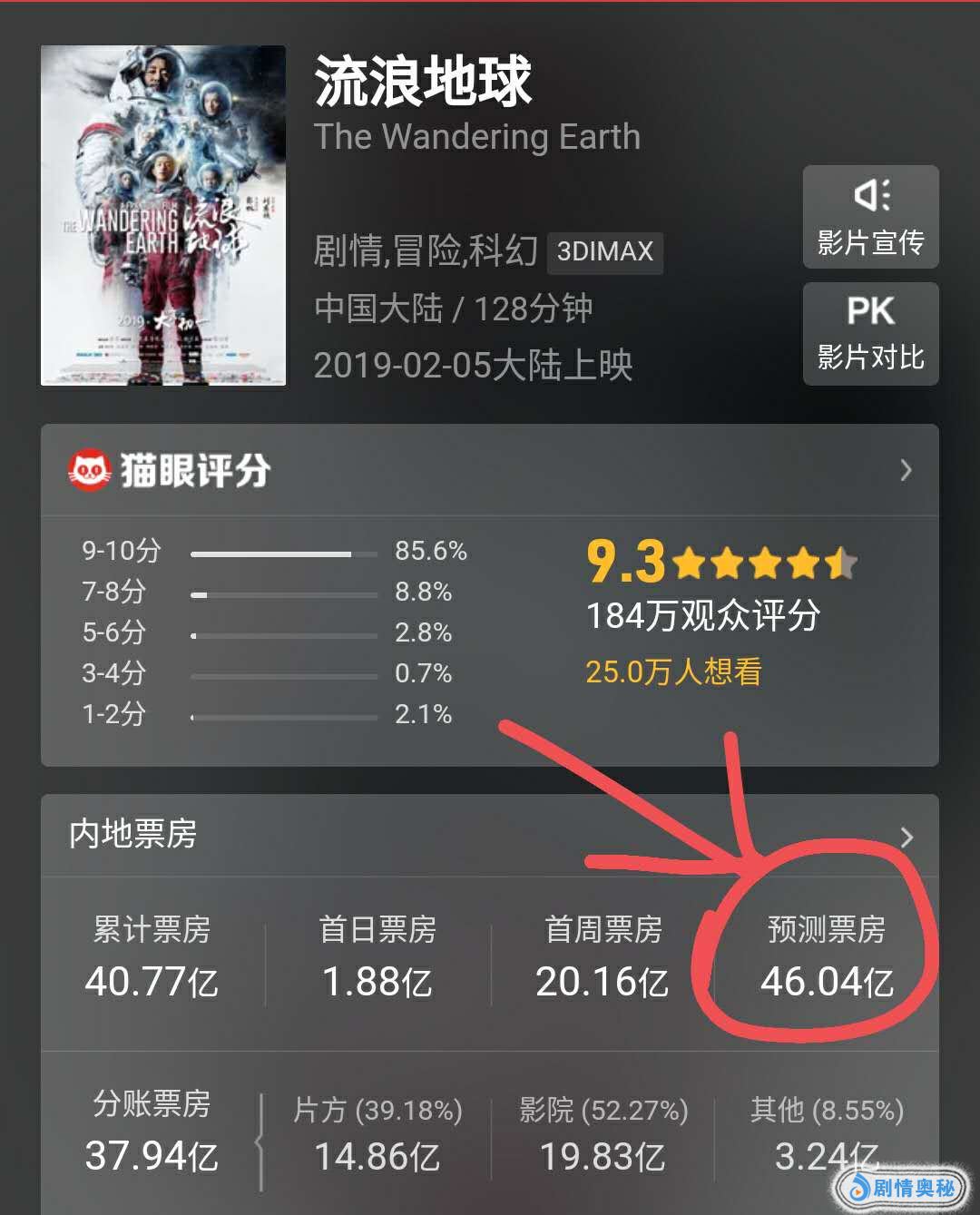
Task: Tap the gold star rating icons
Action: 765,563
